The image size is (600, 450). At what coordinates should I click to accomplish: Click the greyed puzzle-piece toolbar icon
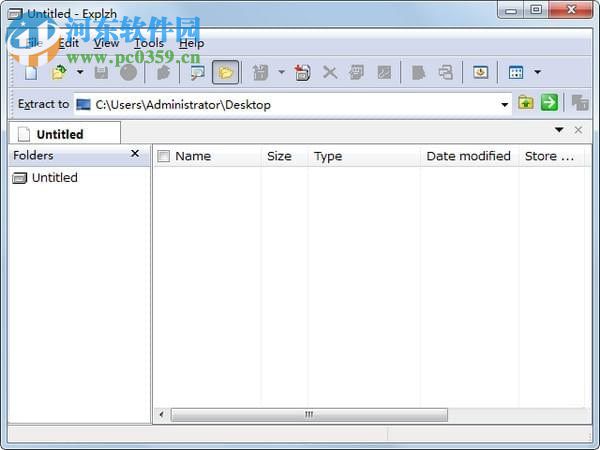click(163, 72)
